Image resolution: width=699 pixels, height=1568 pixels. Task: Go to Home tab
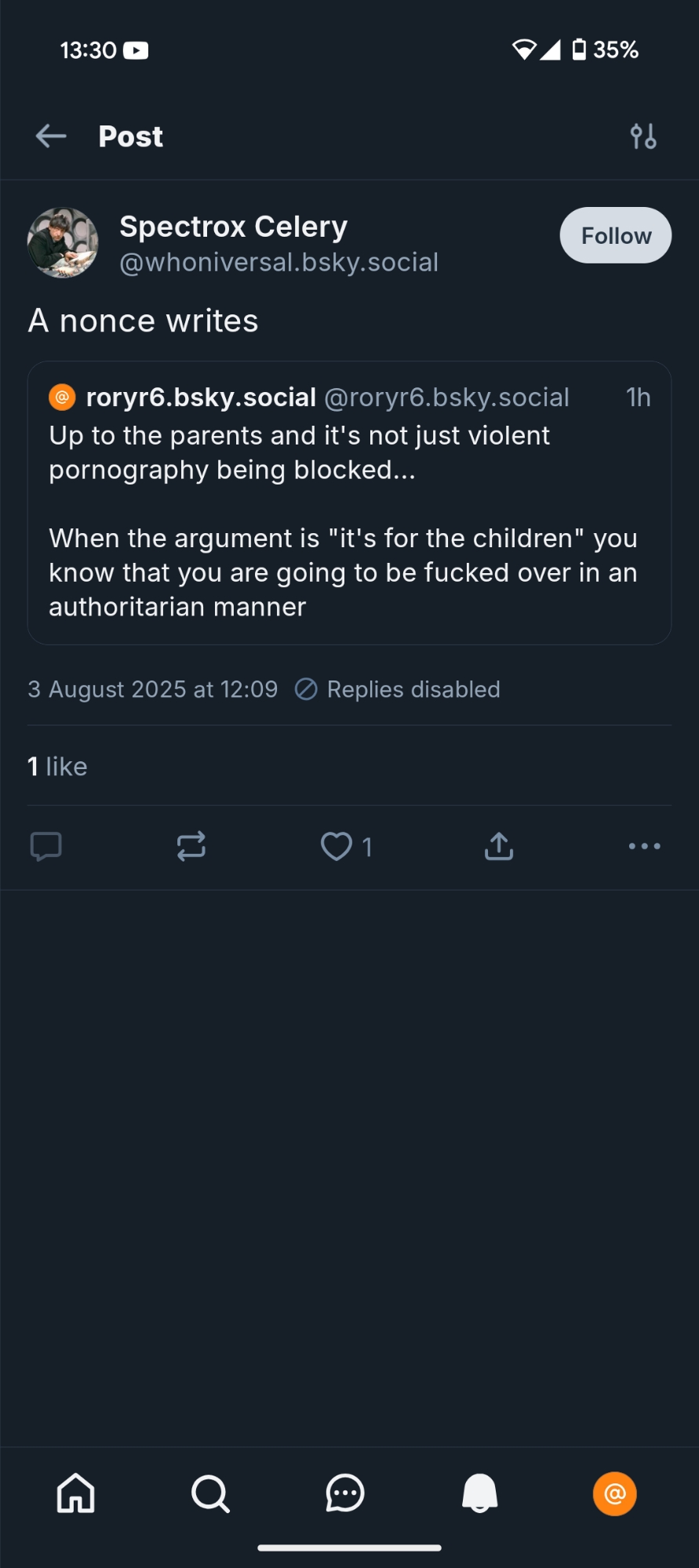pos(76,1494)
